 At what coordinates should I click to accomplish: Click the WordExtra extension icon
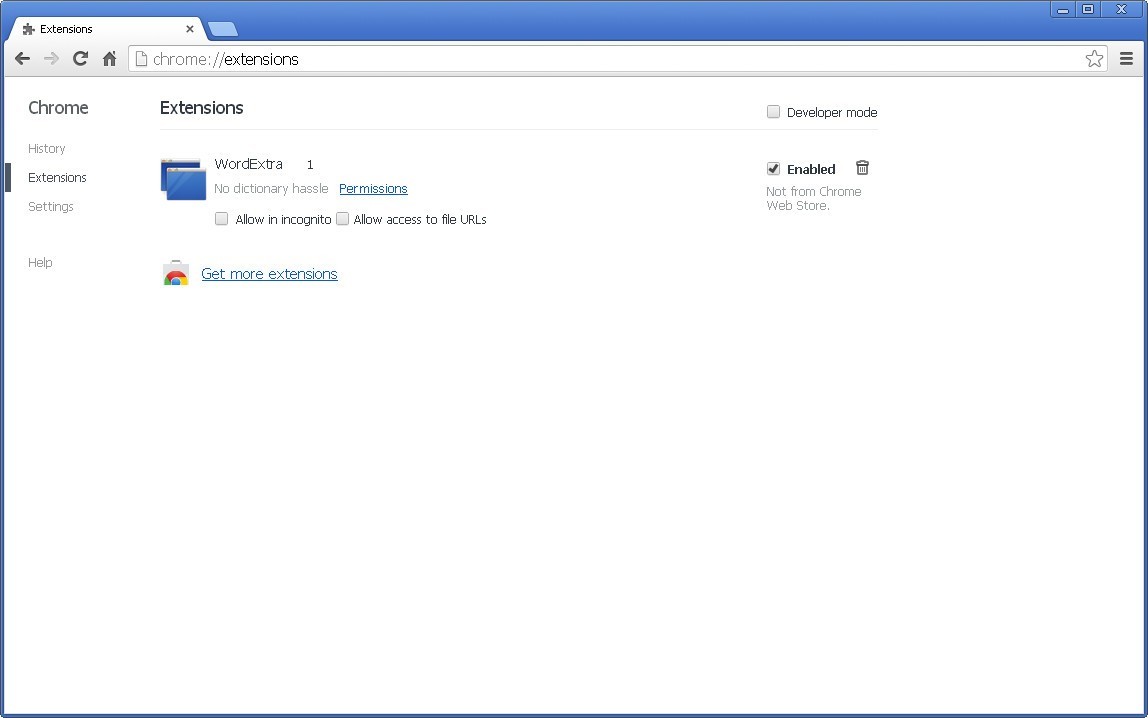click(x=182, y=178)
